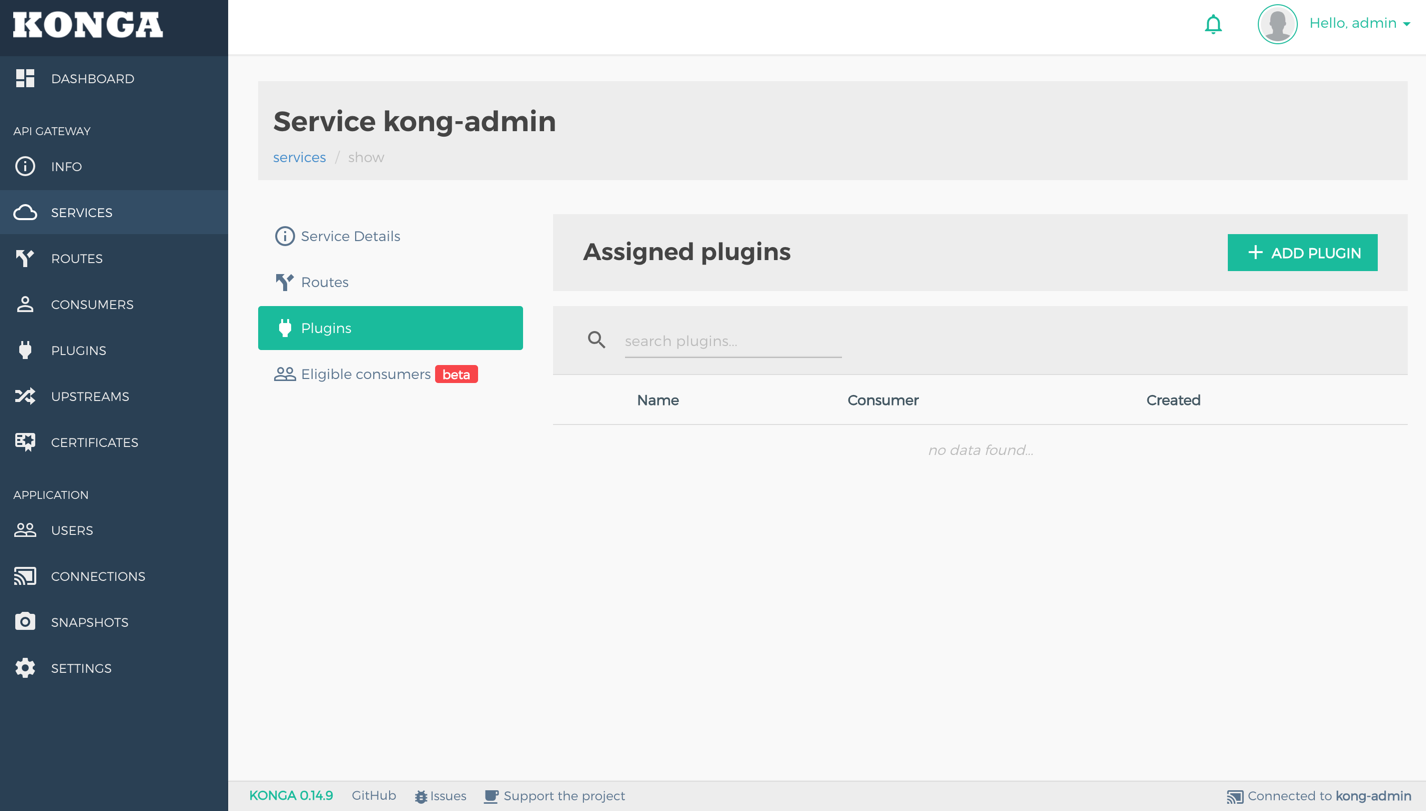Open the Hello, admin dropdown
The image size is (1426, 811).
pos(1360,23)
